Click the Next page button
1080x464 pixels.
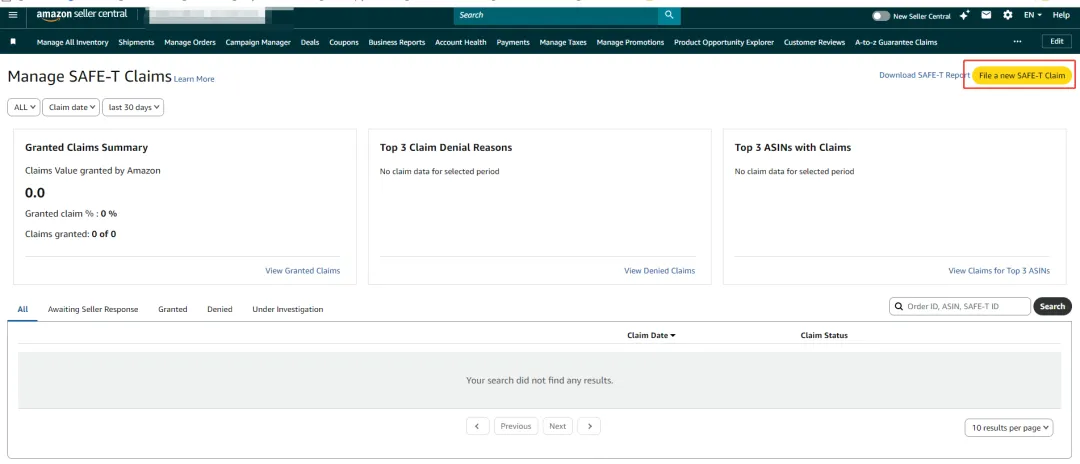pos(558,426)
